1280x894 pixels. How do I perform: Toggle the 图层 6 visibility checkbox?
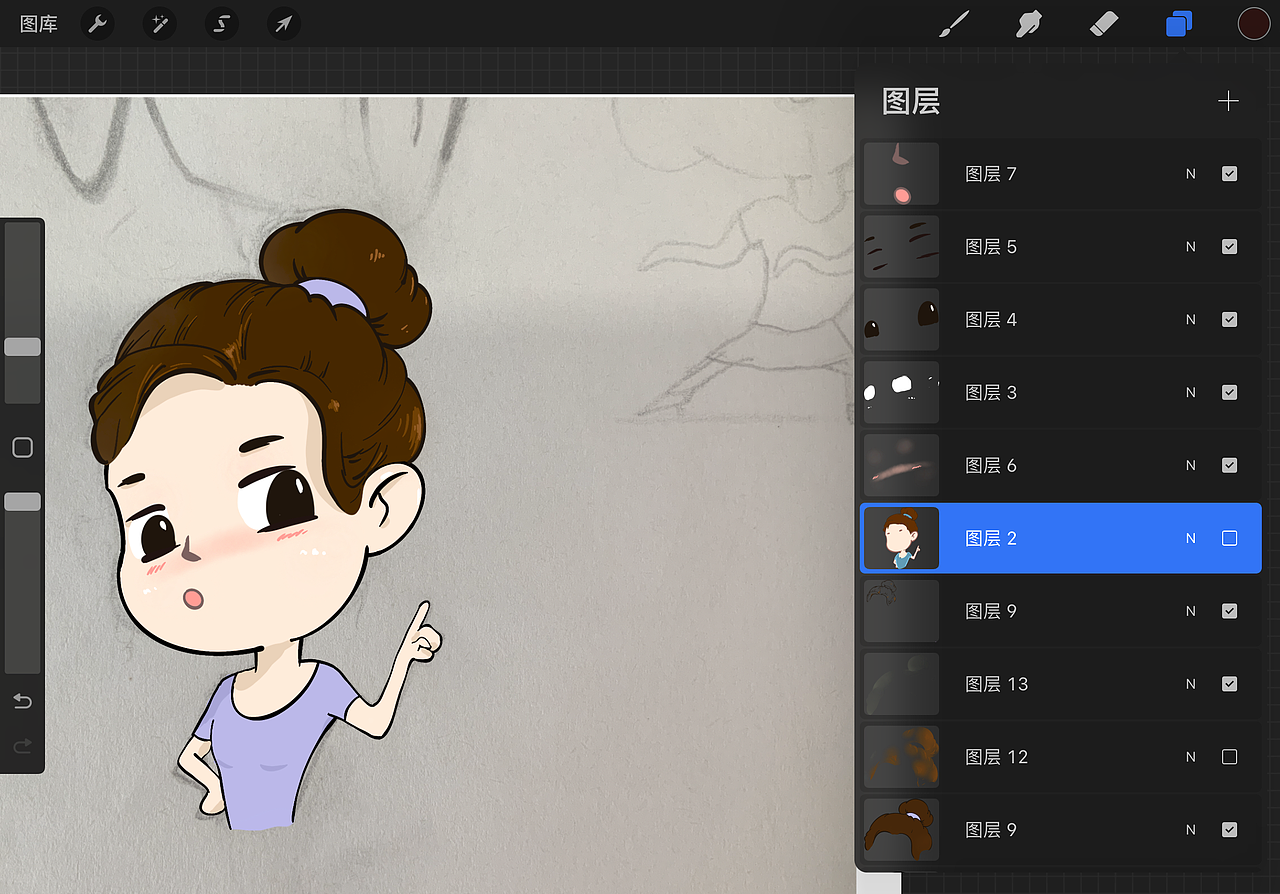(1230, 466)
